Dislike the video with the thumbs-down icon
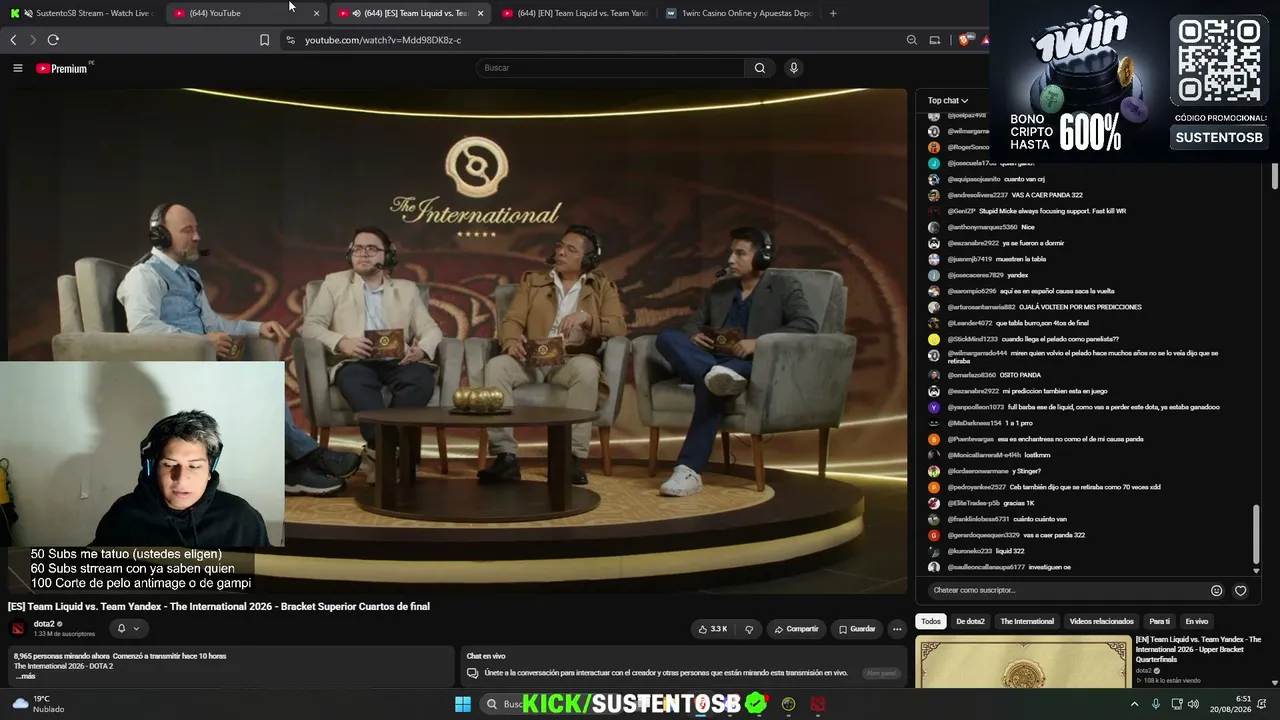1280x720 pixels. (749, 629)
